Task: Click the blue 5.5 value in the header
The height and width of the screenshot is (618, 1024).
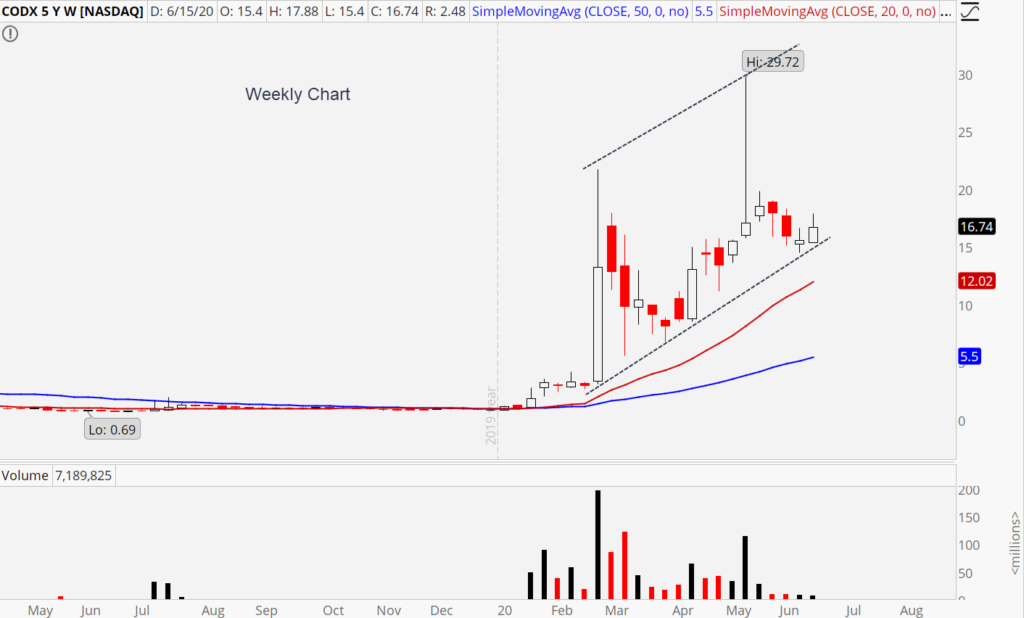Action: [703, 11]
